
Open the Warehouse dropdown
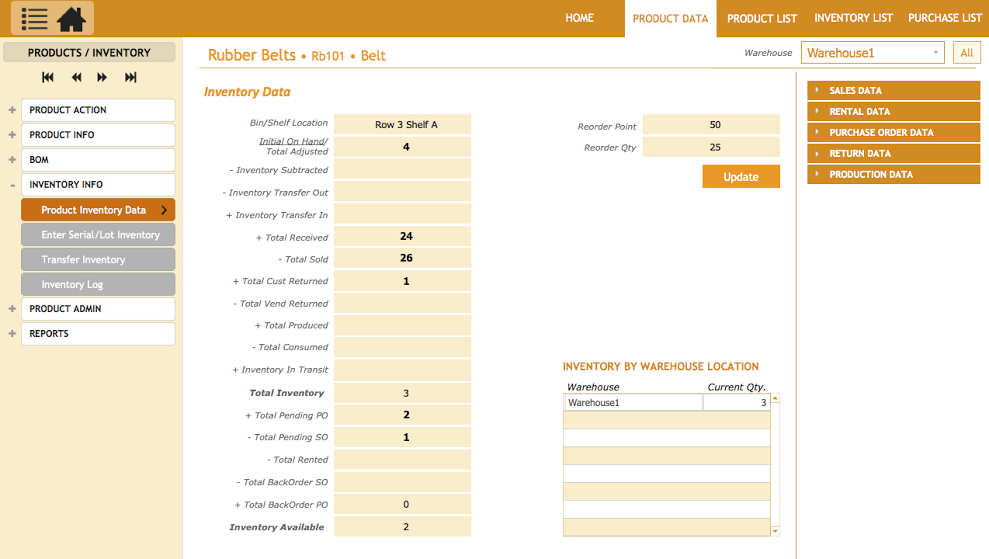click(x=872, y=53)
